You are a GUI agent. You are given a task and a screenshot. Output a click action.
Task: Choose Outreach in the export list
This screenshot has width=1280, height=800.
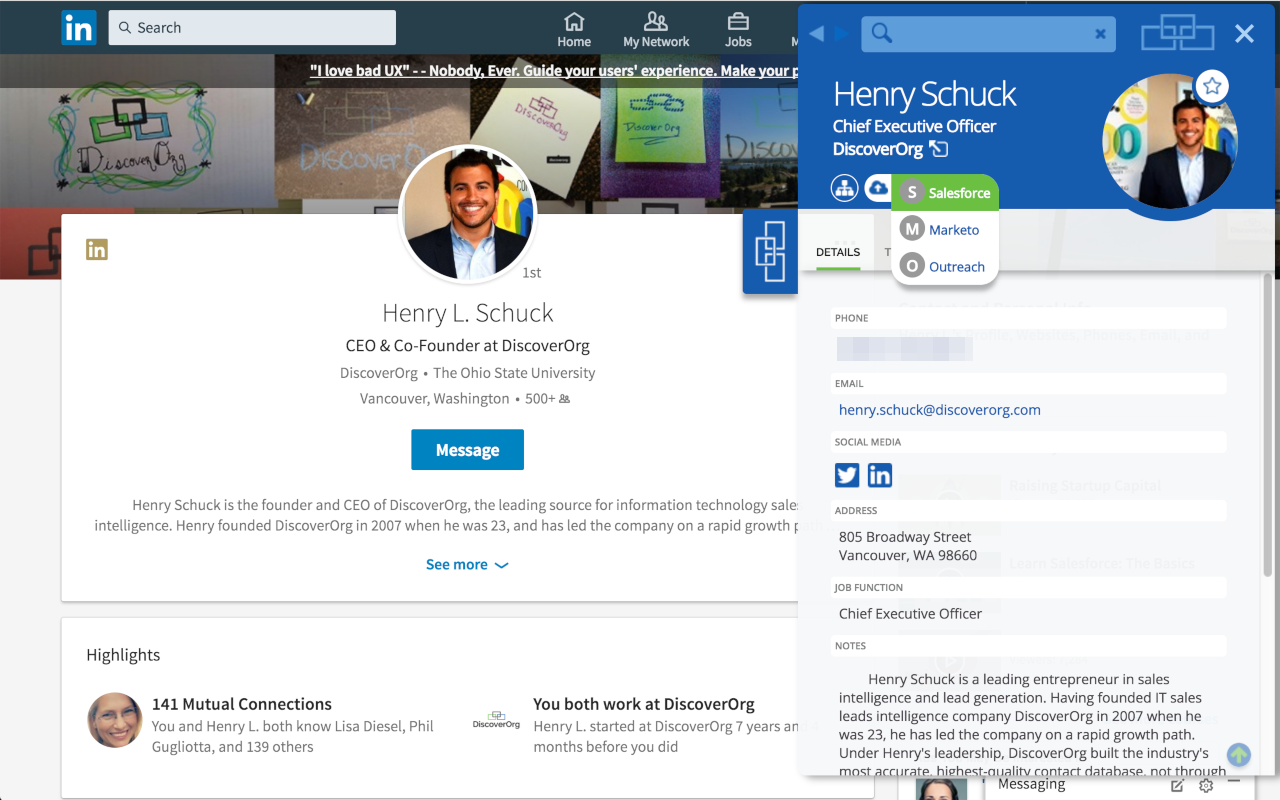pos(945,267)
